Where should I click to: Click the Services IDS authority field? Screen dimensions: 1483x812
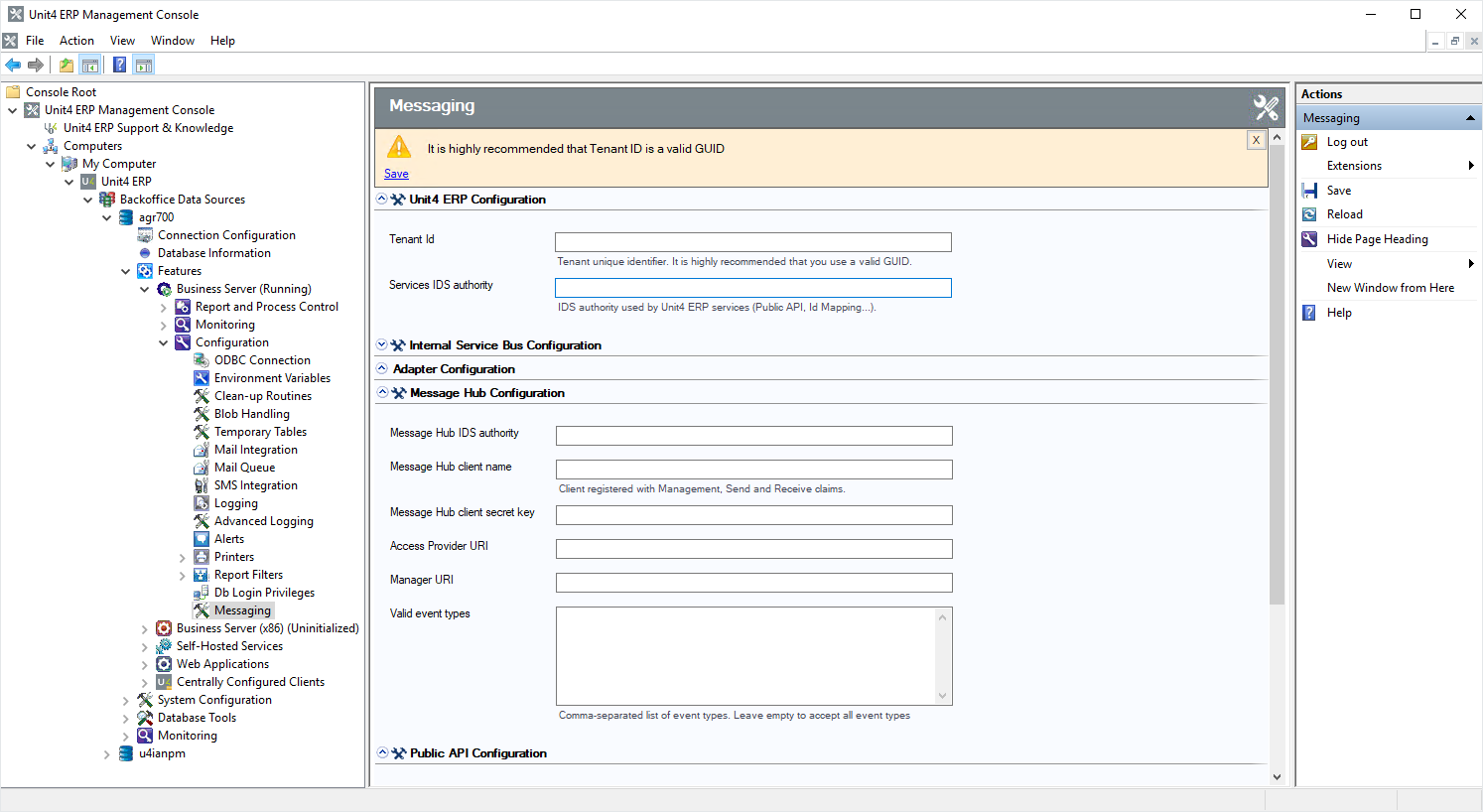(752, 288)
